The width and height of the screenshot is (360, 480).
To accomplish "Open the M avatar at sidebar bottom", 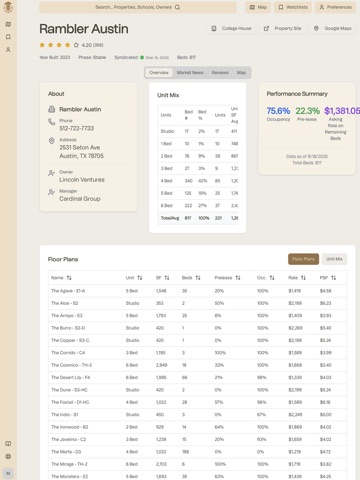I will [8, 473].
